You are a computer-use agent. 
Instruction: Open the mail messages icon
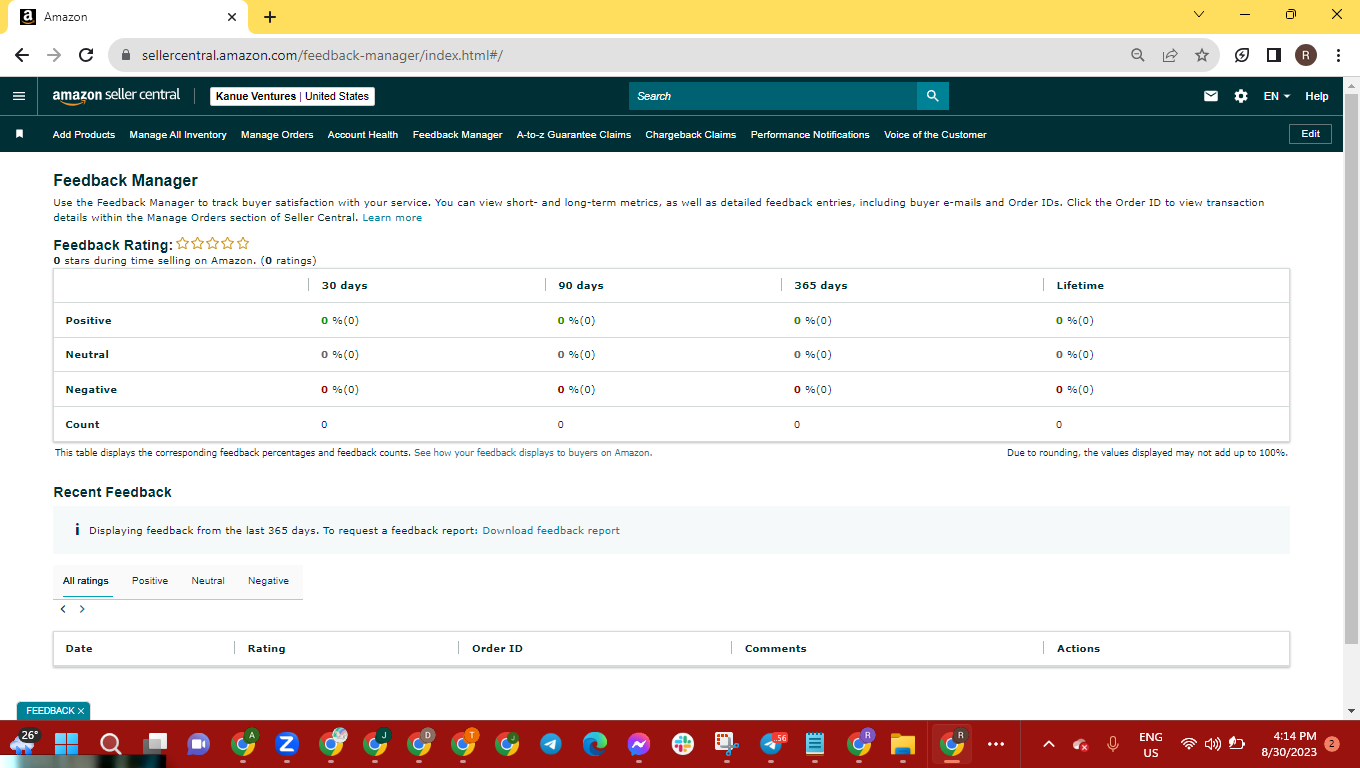1211,96
